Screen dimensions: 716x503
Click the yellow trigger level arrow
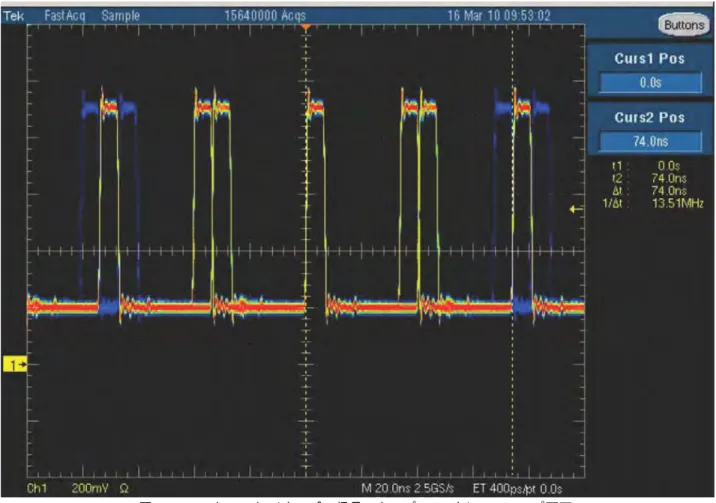[x=576, y=210]
